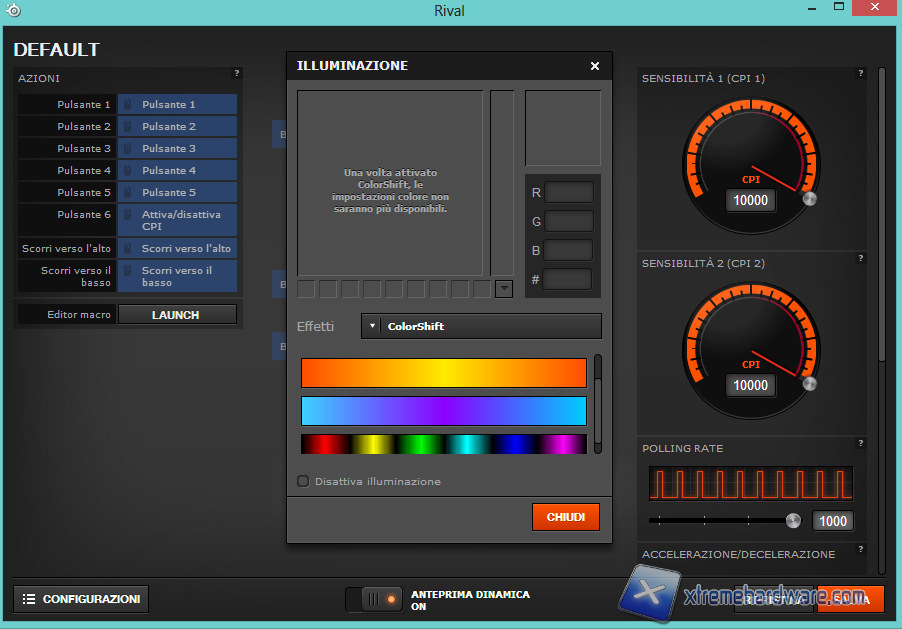Choose the orange-yellow ColorShift gradient
The height and width of the screenshot is (629, 902).
443,373
